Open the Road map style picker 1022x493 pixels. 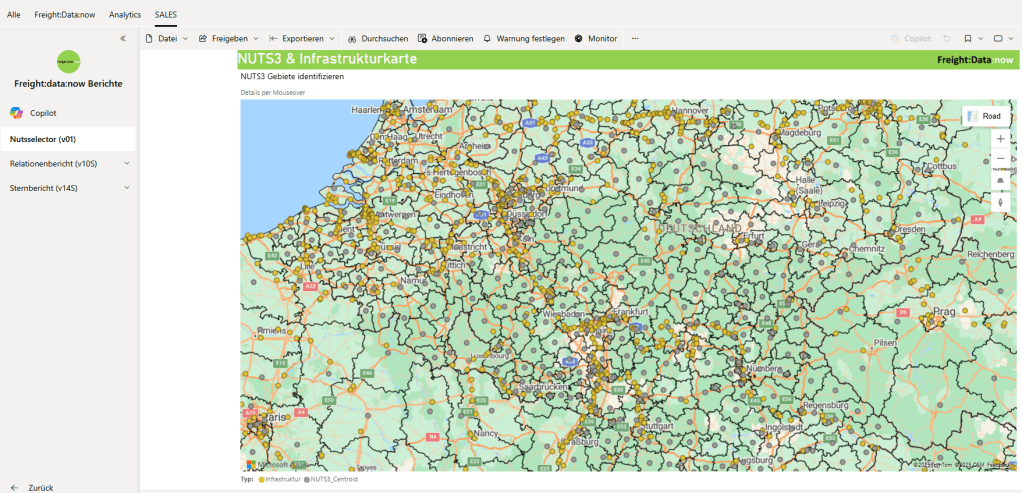pyautogui.click(x=984, y=116)
